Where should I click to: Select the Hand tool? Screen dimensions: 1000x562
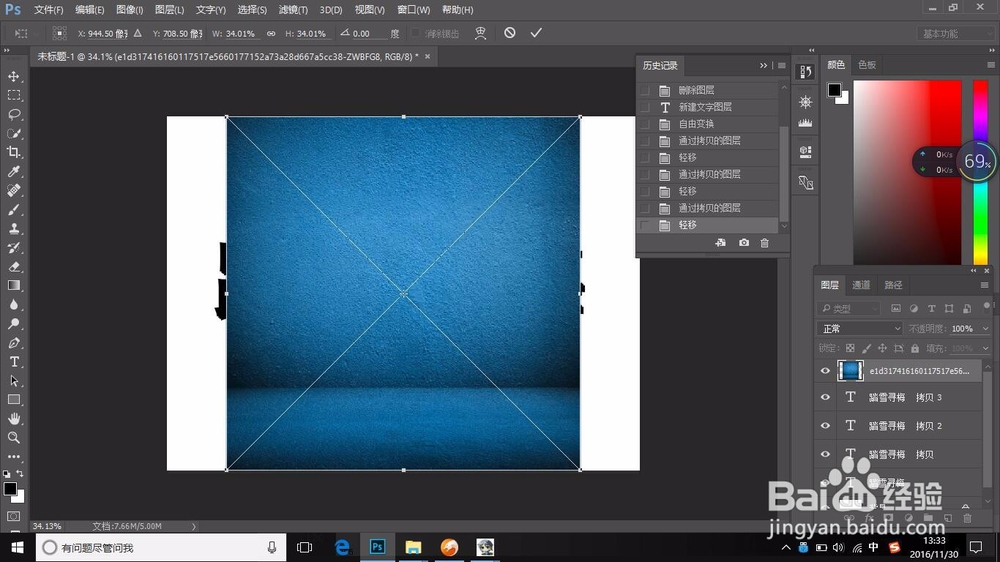13,418
